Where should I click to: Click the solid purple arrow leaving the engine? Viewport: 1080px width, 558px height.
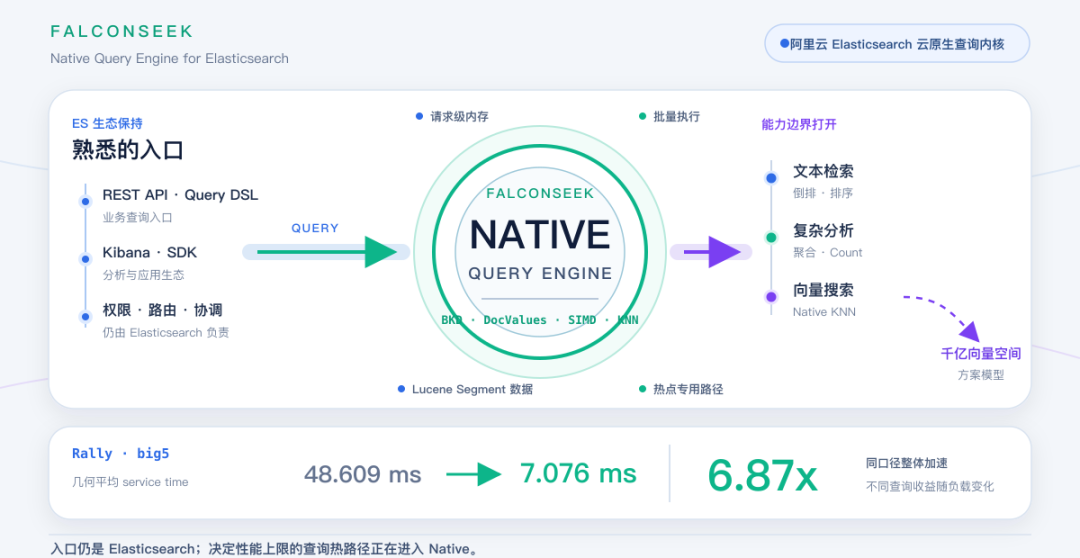[x=712, y=252]
